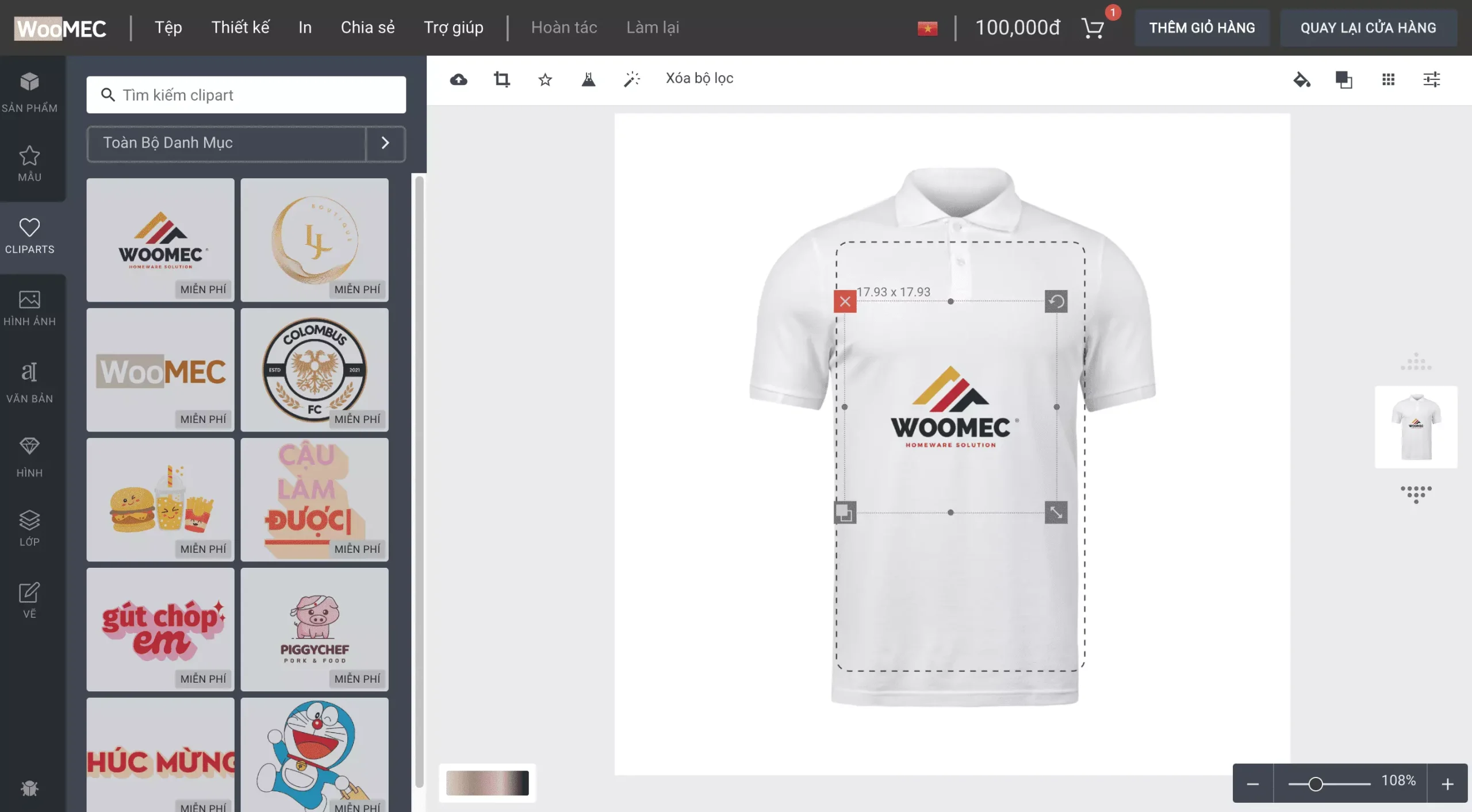Expand the Toàn Bộ Danh Mục category dropdown
This screenshot has width=1472, height=812.
(226, 143)
